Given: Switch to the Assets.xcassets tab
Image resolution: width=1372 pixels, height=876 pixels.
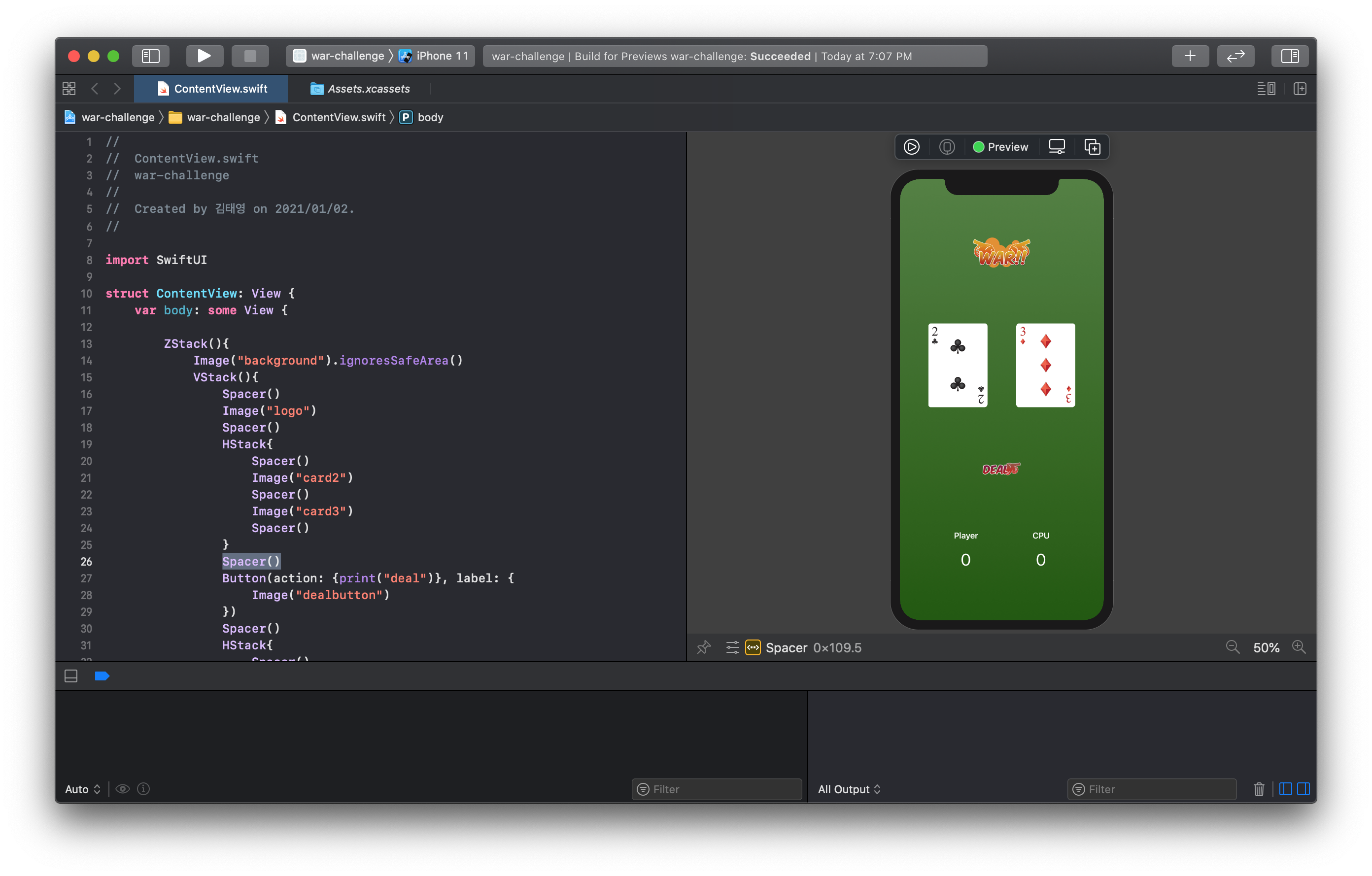Looking at the screenshot, I should tap(360, 89).
